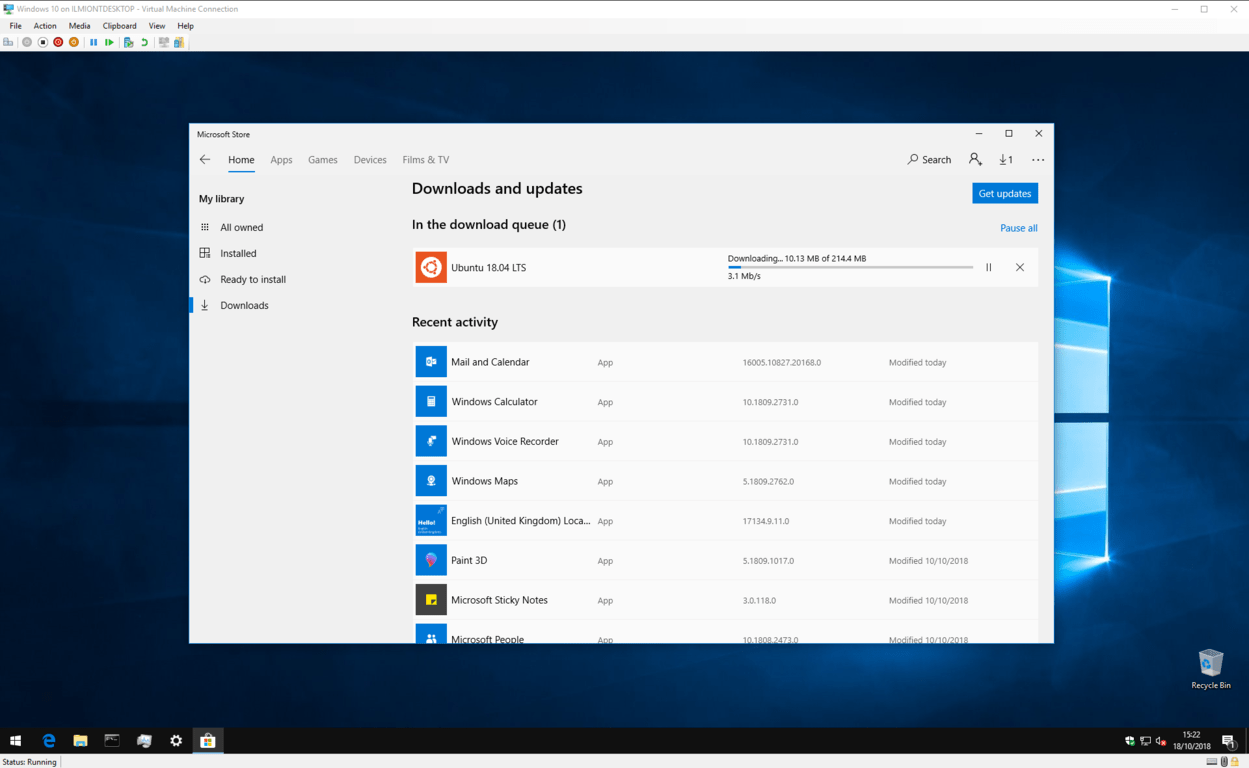Click the Windows Voice Recorder app icon
Screen dimensions: 1249x768
tap(431, 441)
